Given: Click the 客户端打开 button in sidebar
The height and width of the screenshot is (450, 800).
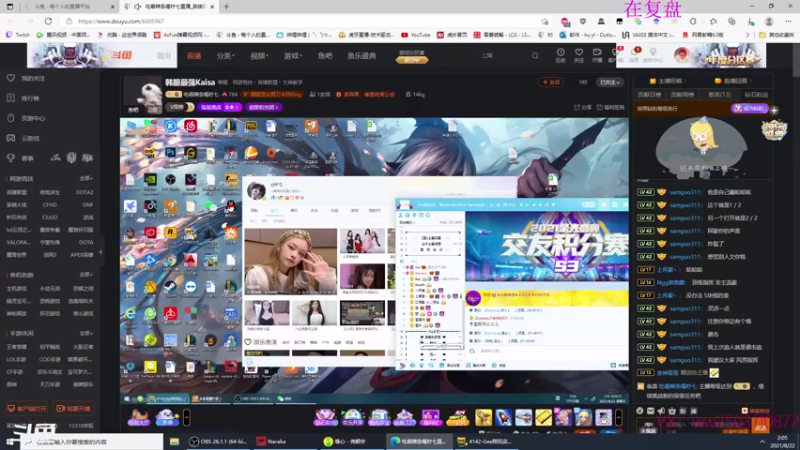Looking at the screenshot, I should tap(27, 408).
